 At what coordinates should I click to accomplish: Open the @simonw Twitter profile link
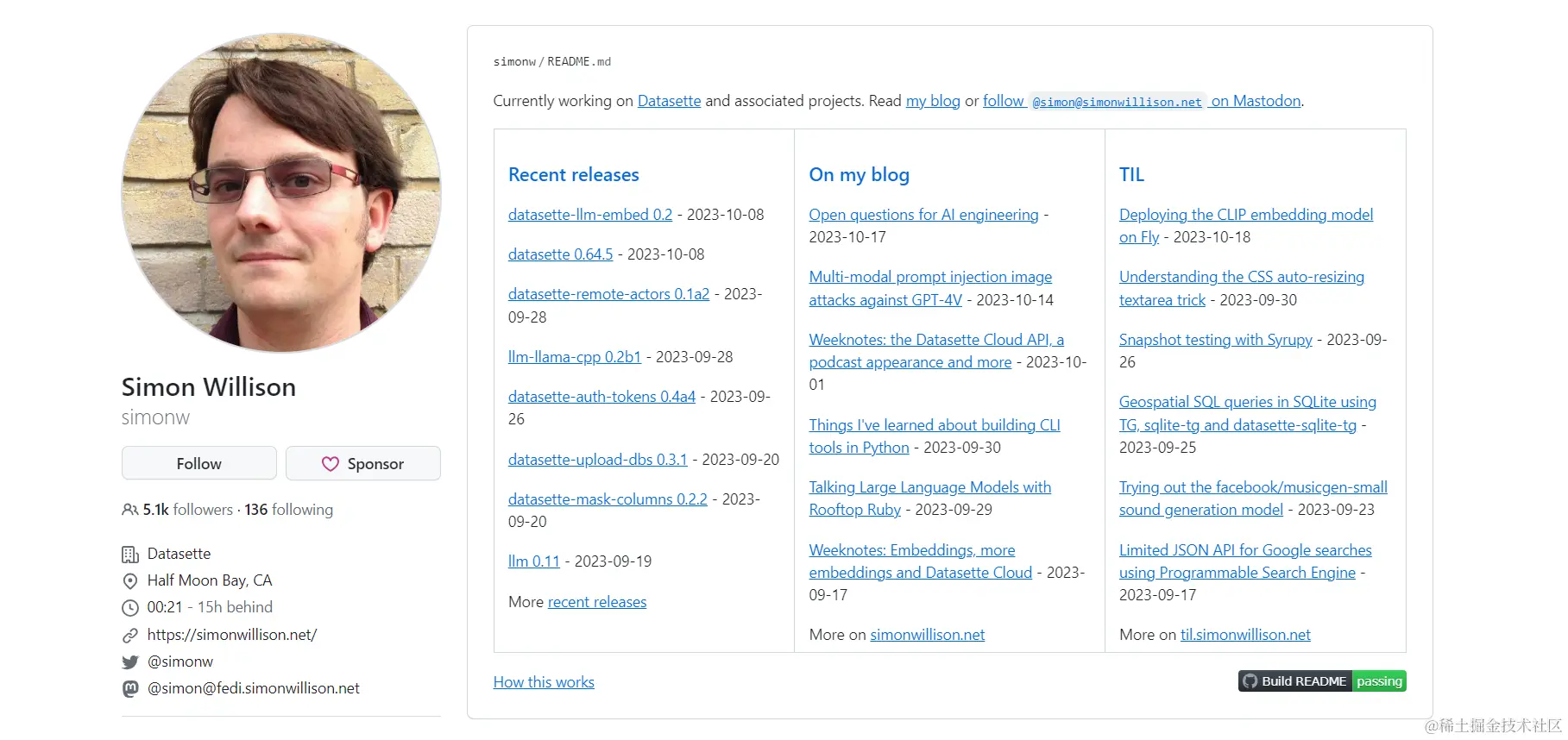(180, 662)
